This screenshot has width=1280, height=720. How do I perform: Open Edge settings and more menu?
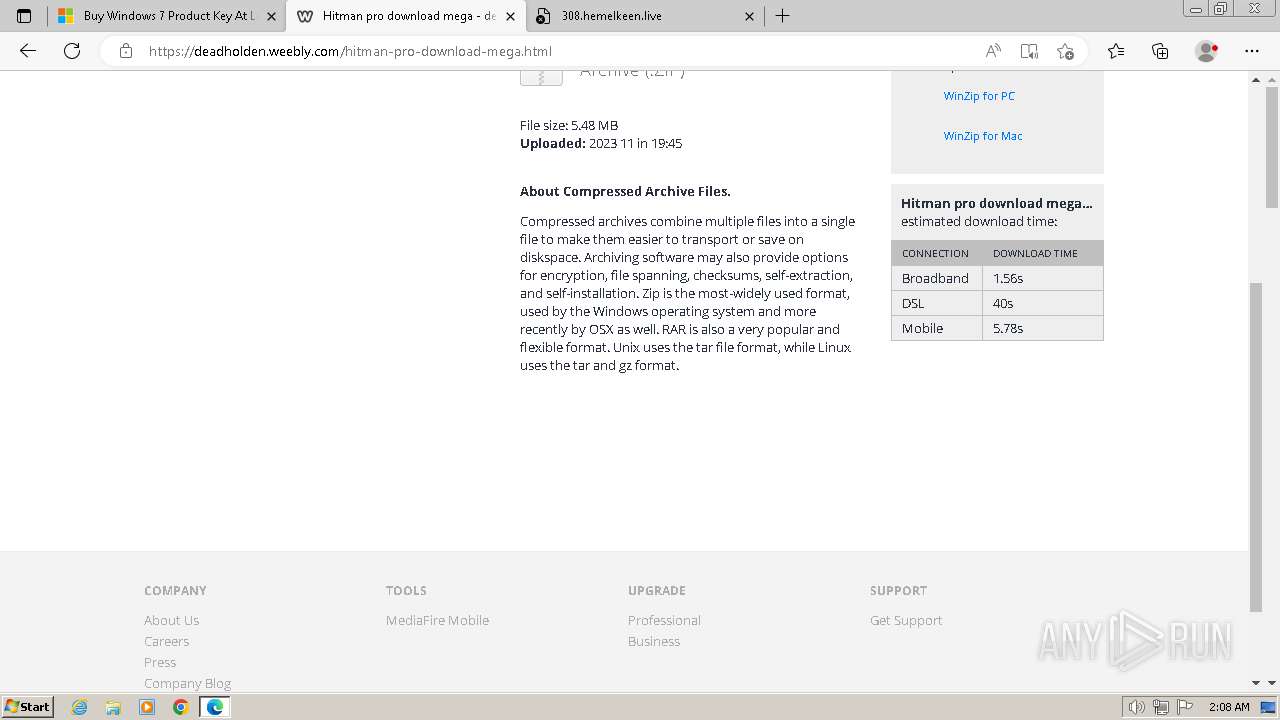click(1252, 51)
